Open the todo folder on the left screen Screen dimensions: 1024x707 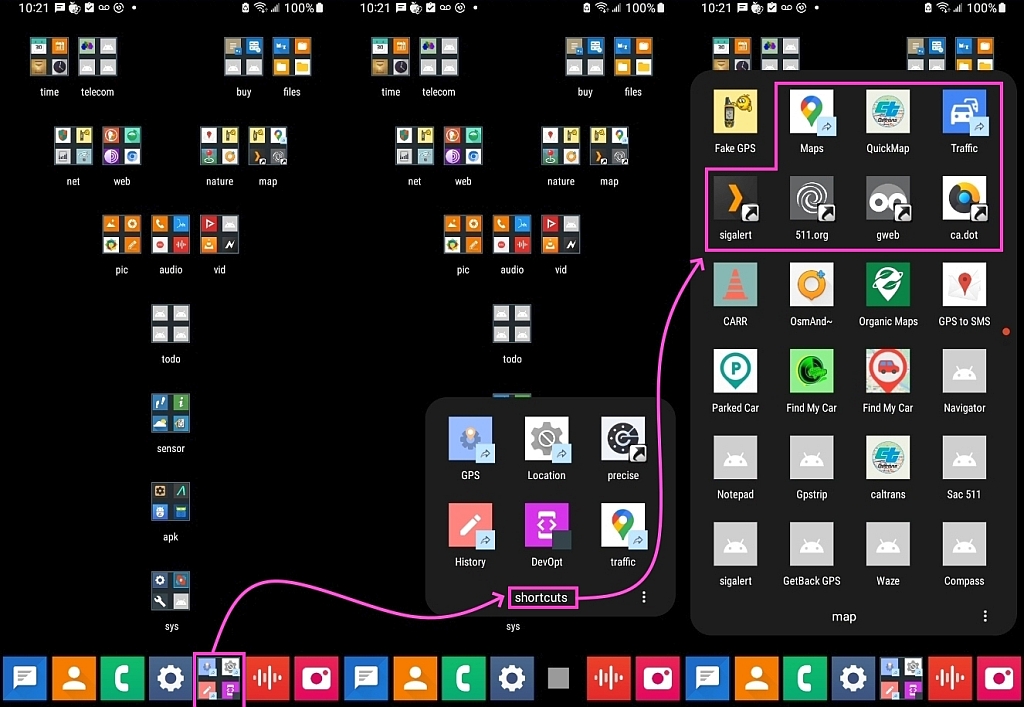point(170,324)
